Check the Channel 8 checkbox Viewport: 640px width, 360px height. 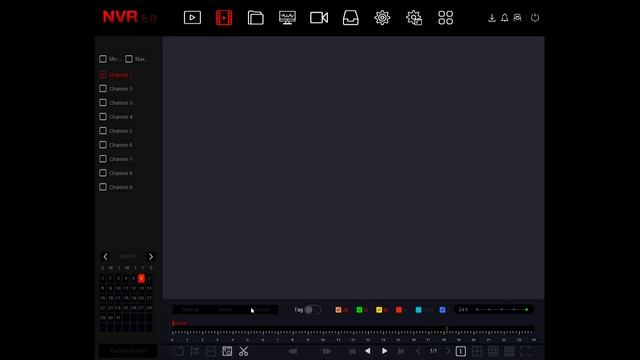[x=103, y=173]
